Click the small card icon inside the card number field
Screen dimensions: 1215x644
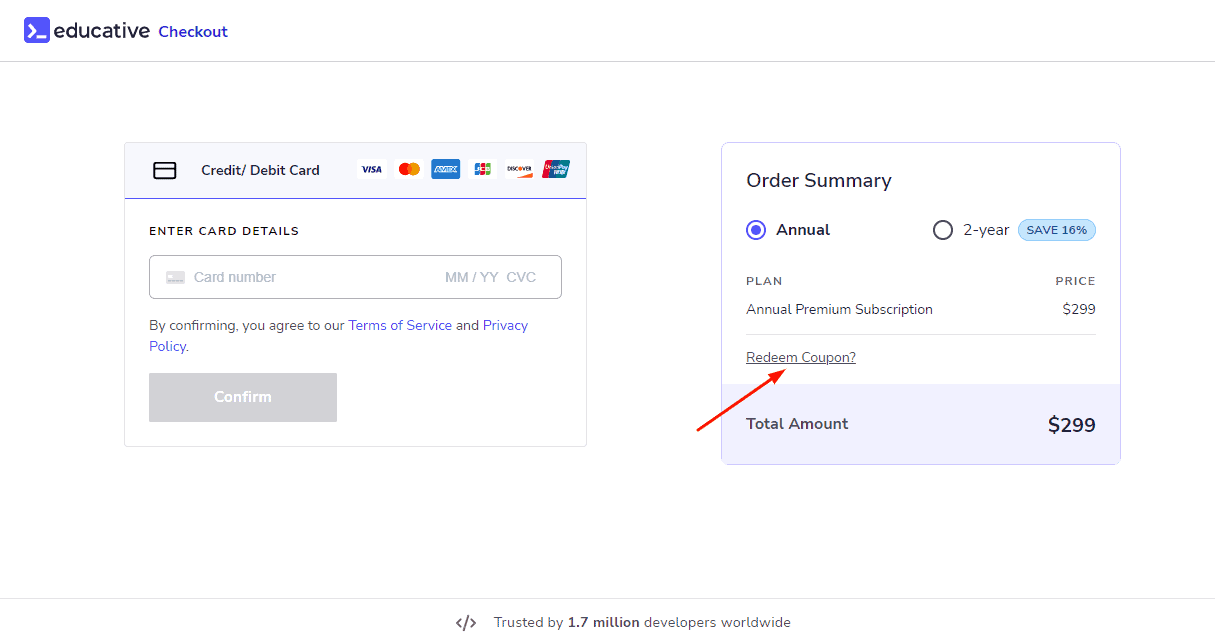click(175, 277)
